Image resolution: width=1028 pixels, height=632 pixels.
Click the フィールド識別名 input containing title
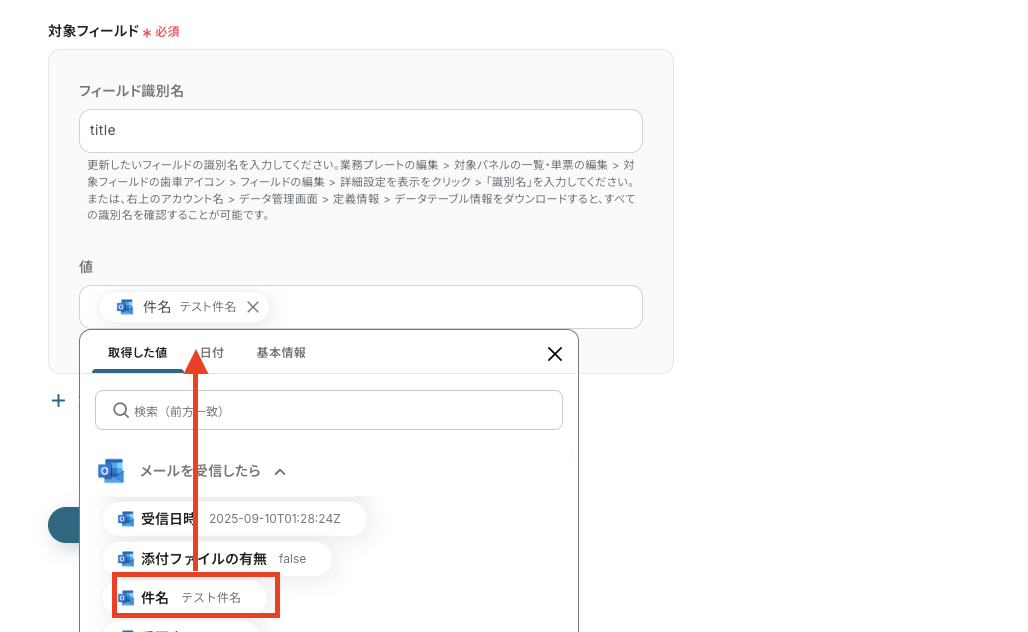[361, 131]
